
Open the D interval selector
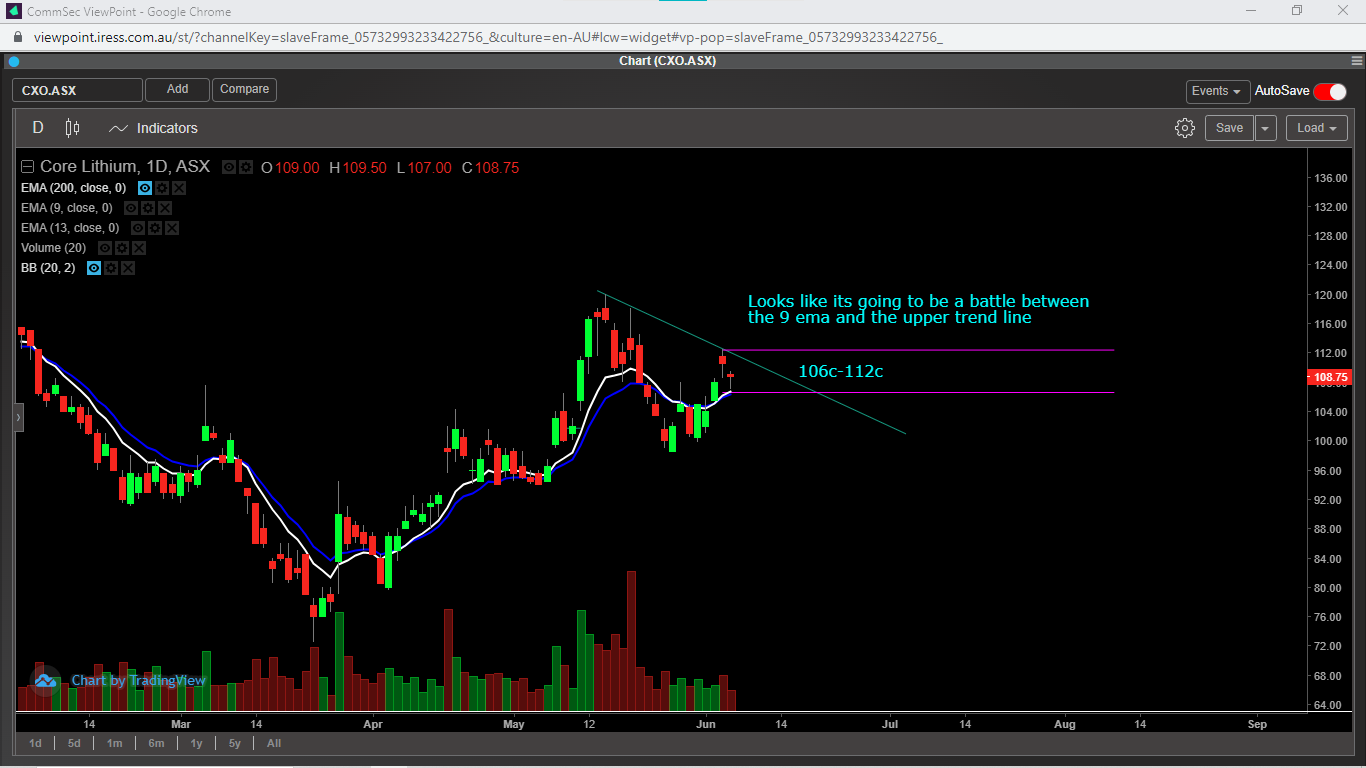pyautogui.click(x=38, y=128)
